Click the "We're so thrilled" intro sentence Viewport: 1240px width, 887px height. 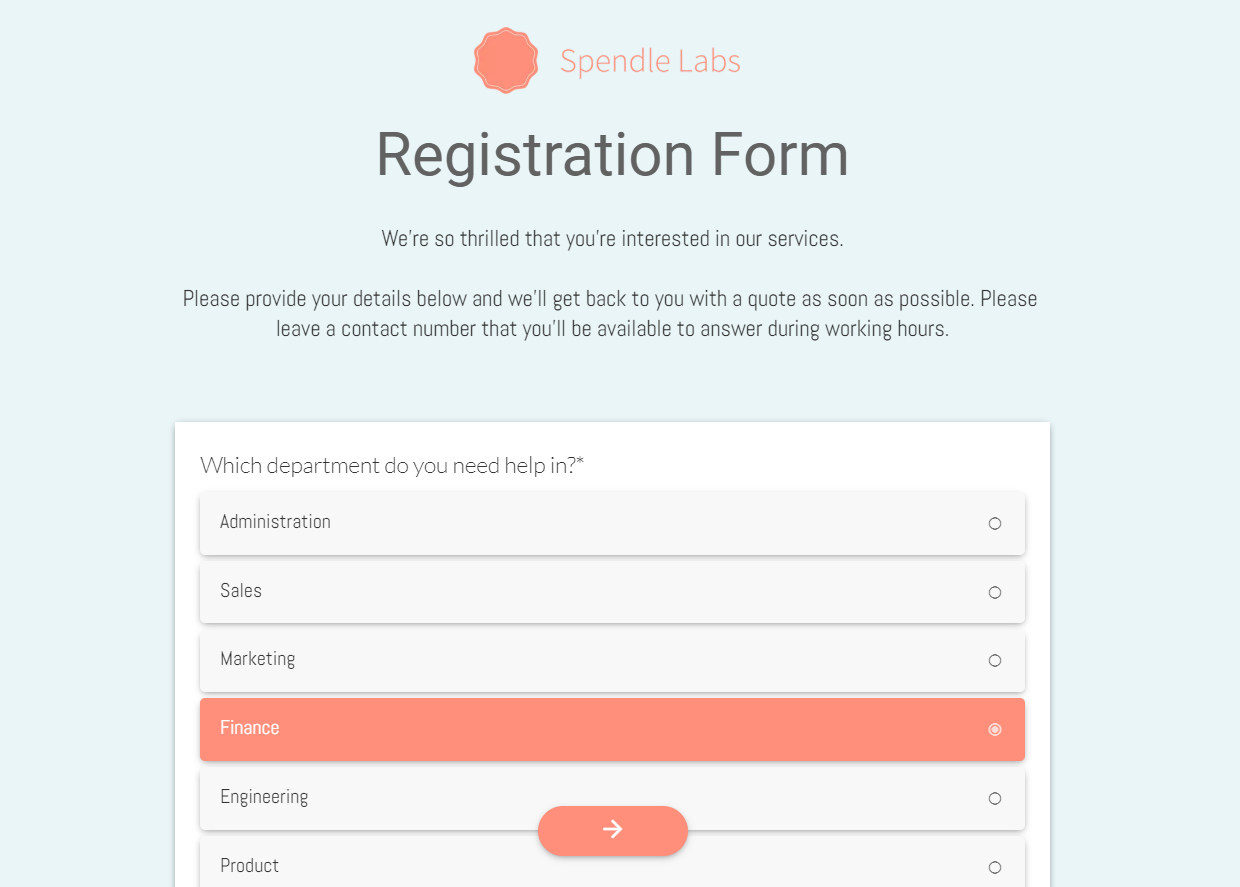[612, 239]
